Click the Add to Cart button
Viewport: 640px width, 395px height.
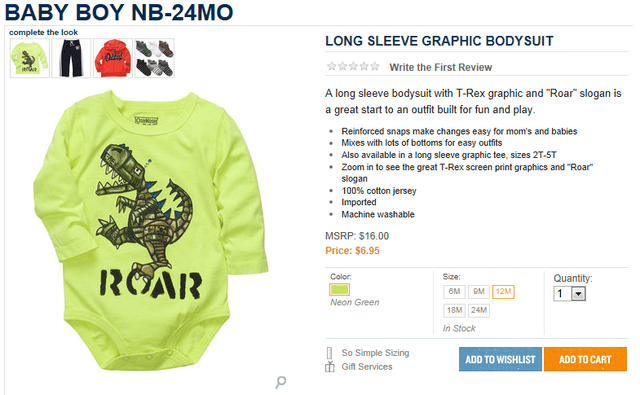click(x=585, y=359)
